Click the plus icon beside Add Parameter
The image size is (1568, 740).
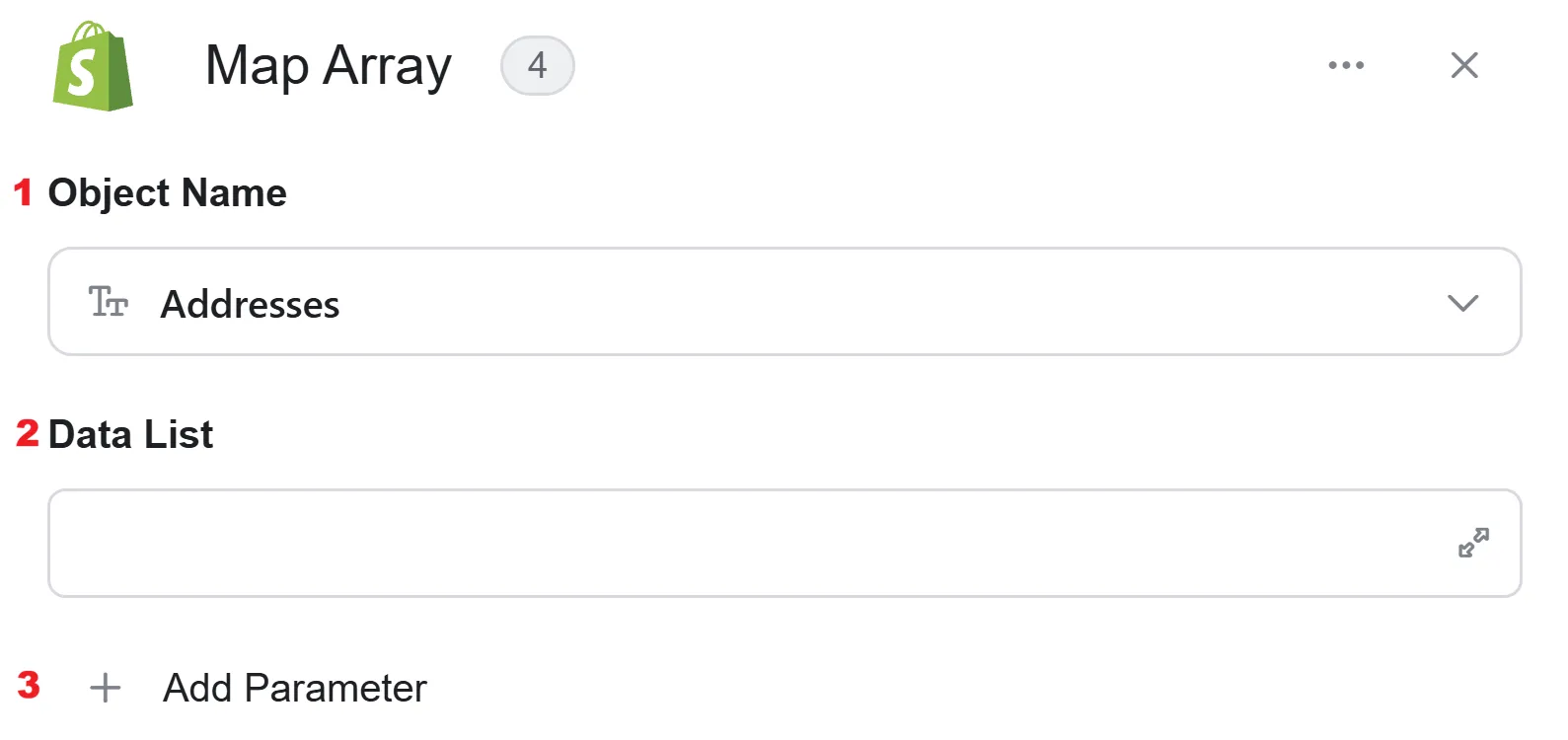(106, 688)
